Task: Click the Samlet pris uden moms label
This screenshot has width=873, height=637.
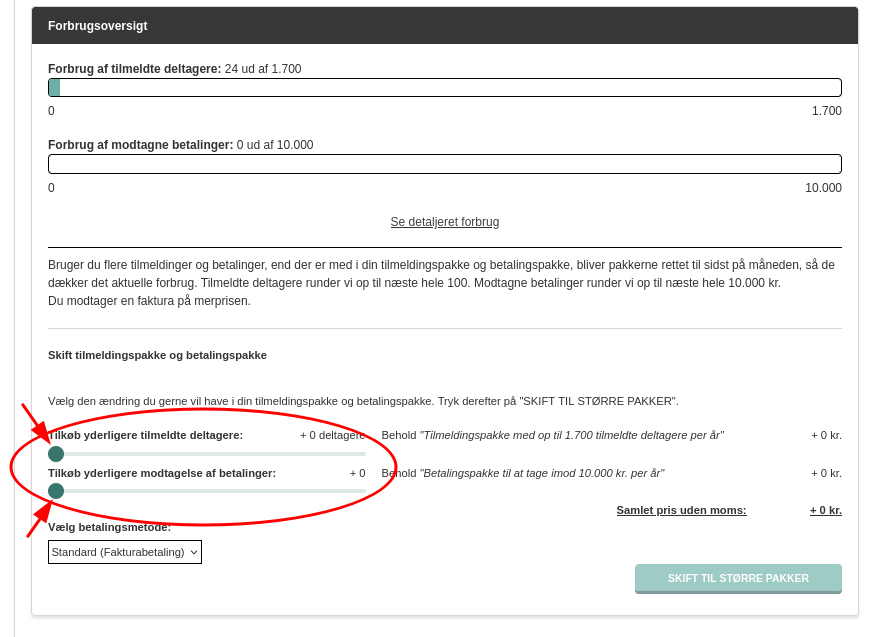Action: (681, 510)
